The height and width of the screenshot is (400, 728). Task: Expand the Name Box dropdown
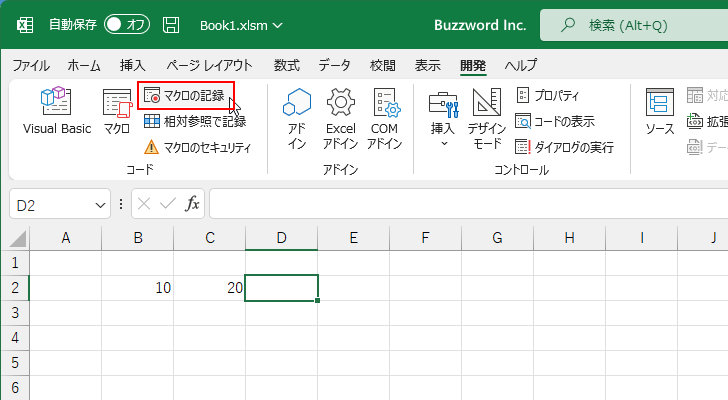click(x=100, y=205)
